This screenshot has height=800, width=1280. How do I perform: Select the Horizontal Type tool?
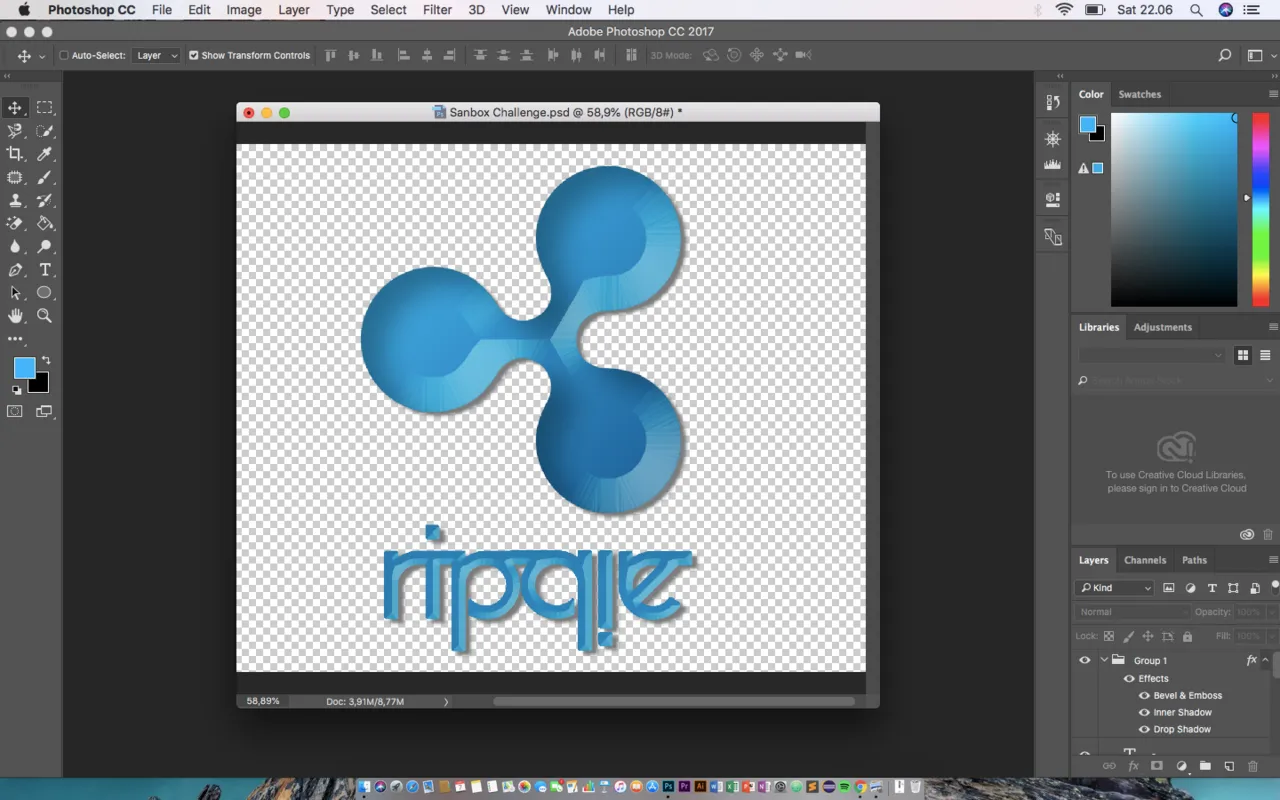tap(45, 270)
